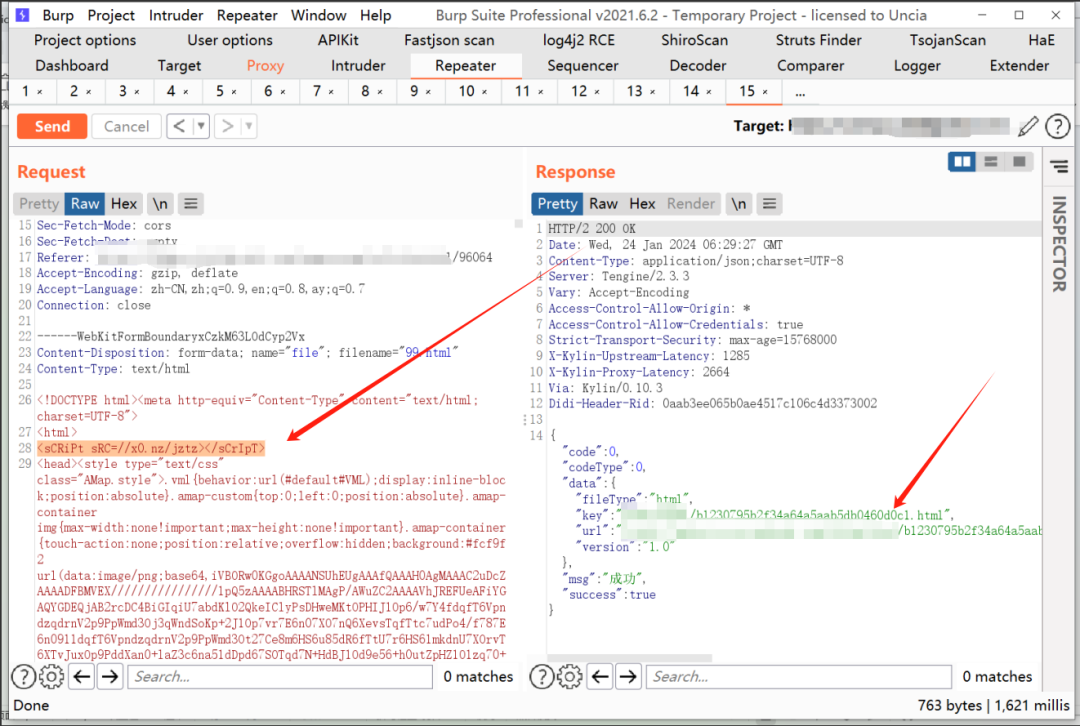Switch Response view to Pretty
This screenshot has width=1080, height=726.
557,203
